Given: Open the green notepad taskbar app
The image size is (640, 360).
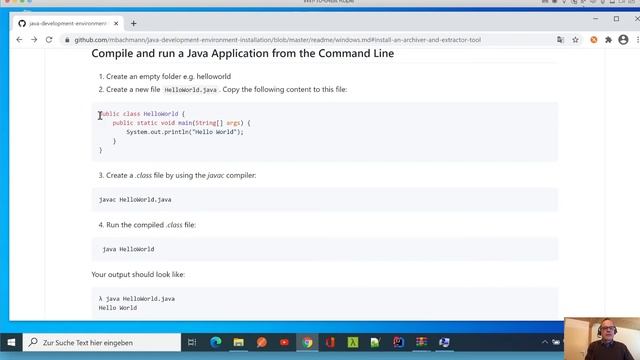Looking at the screenshot, I should [x=376, y=342].
